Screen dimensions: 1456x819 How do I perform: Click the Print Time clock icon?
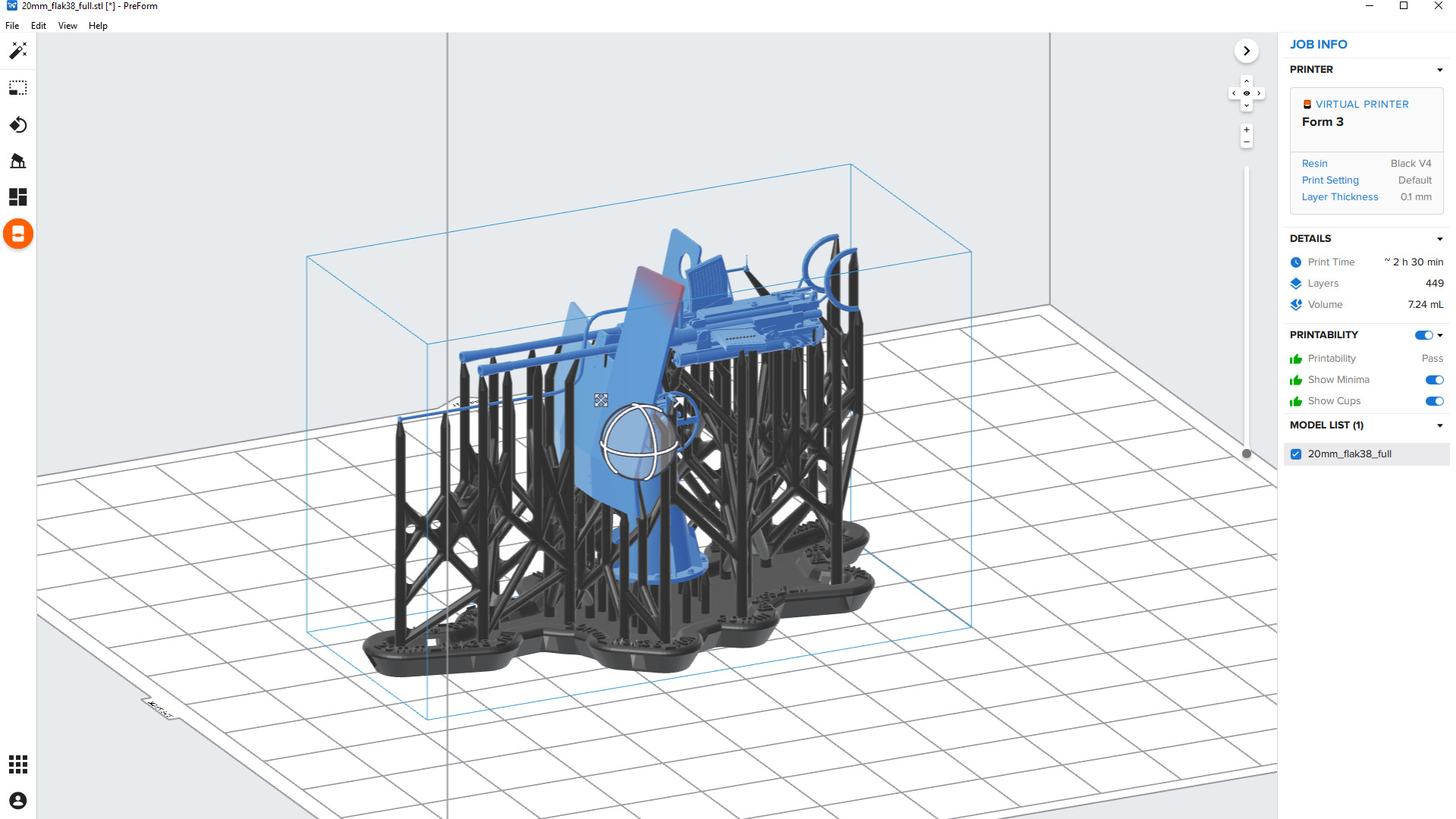tap(1296, 262)
